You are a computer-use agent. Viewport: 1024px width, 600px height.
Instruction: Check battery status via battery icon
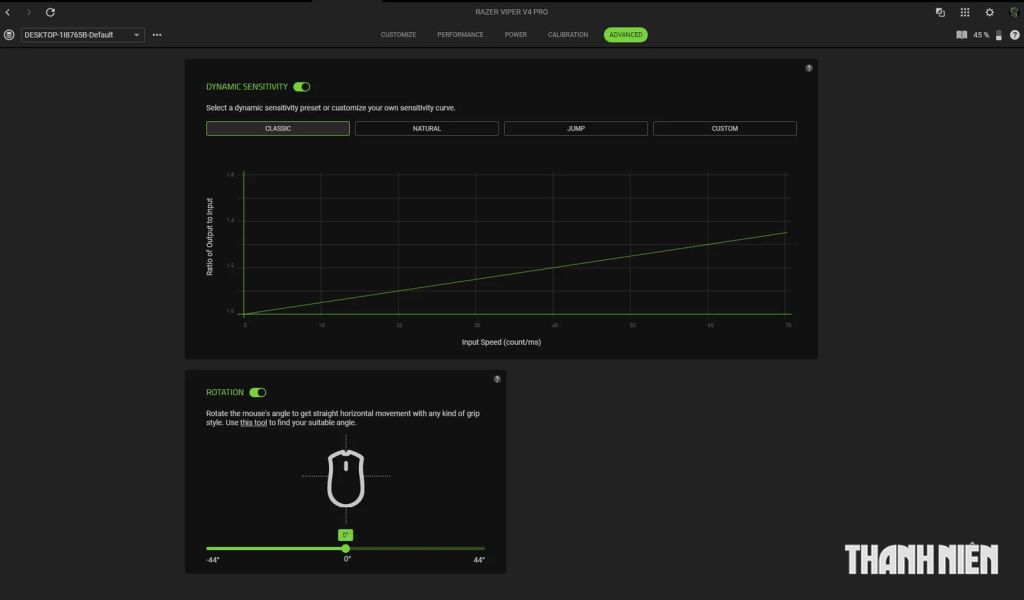997,34
